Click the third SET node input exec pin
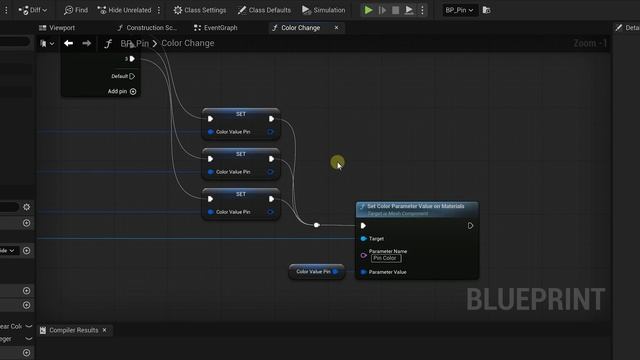640x360 pixels. 211,199
